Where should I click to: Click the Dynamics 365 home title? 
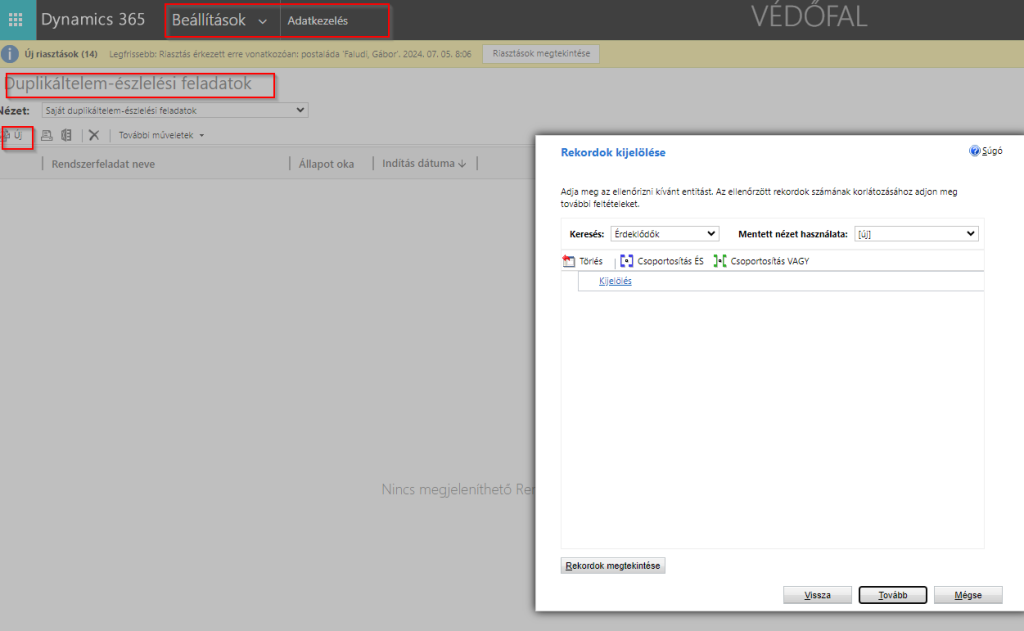click(x=93, y=20)
